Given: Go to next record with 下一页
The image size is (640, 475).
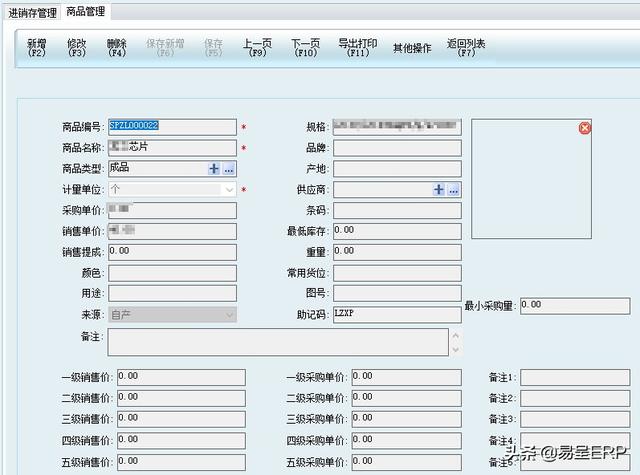Looking at the screenshot, I should tap(305, 49).
